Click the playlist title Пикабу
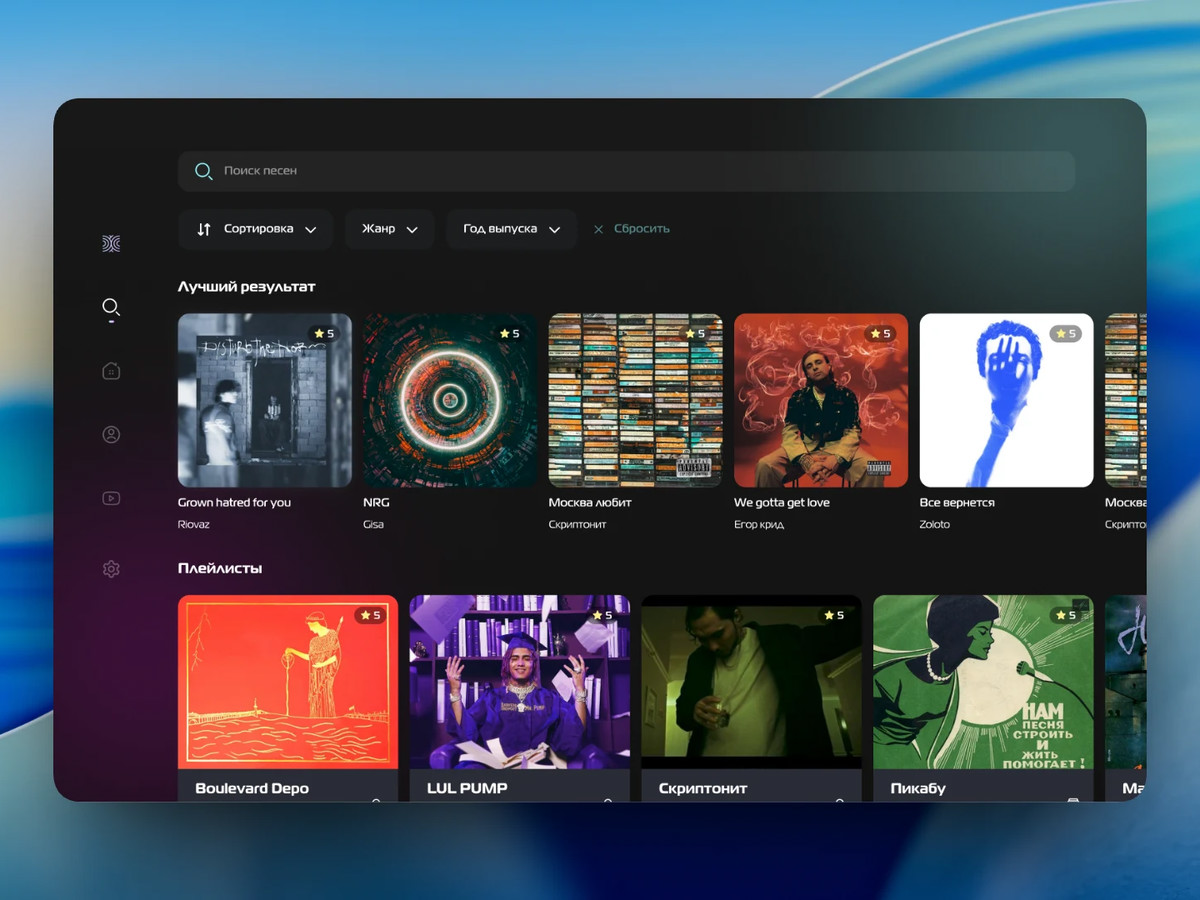This screenshot has height=900, width=1200. 918,788
